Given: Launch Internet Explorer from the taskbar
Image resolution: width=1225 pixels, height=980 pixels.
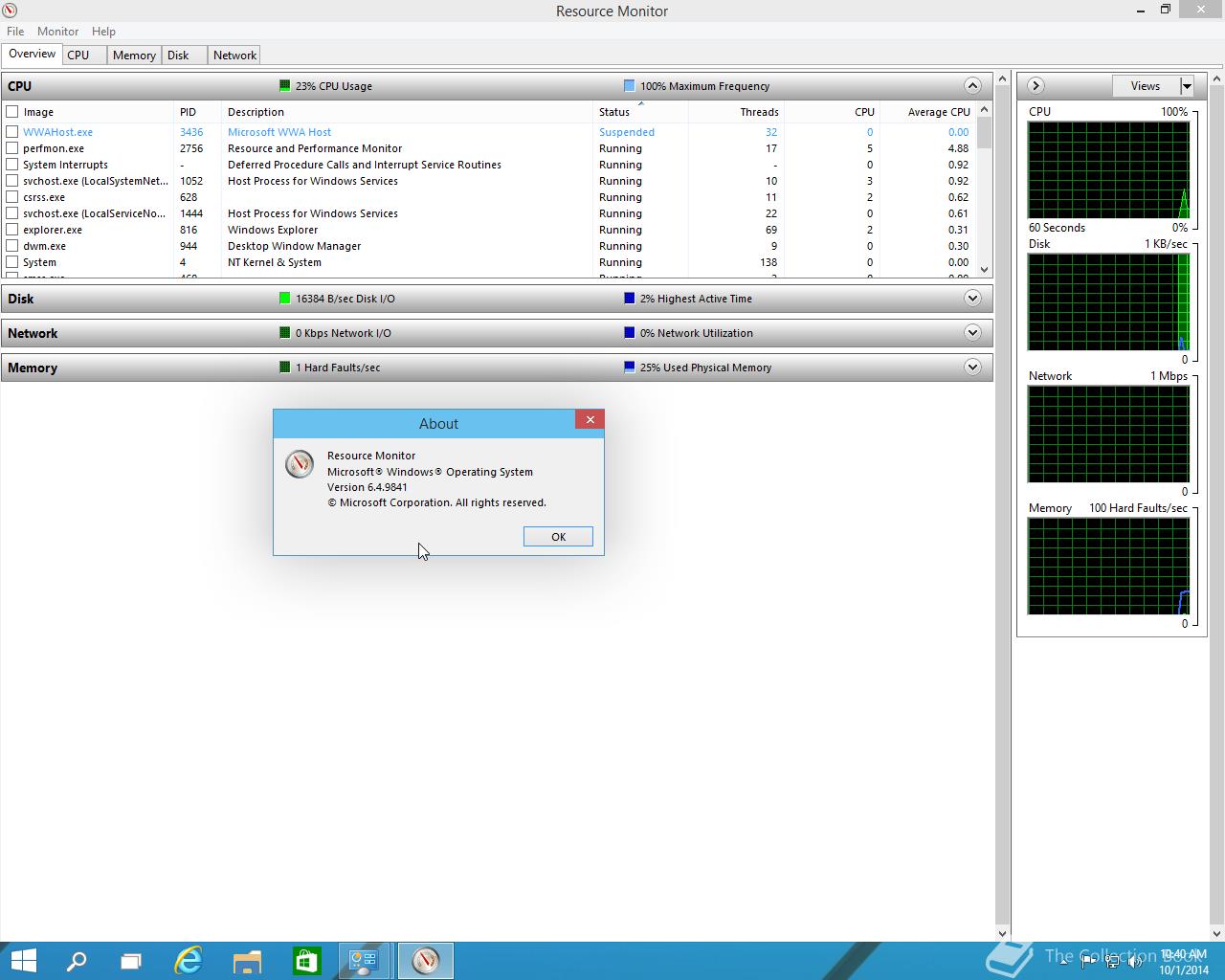Looking at the screenshot, I should click(x=189, y=960).
